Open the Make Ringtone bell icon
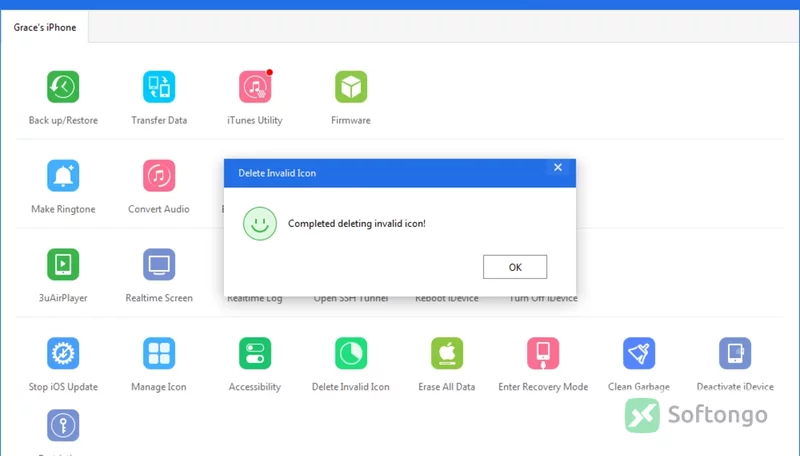800x456 pixels. coord(63,175)
